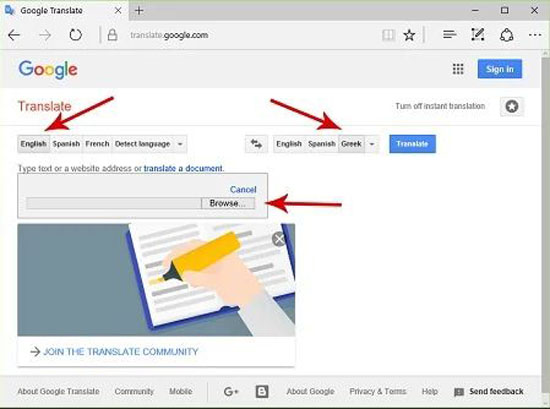Open About Google Translate footer link
This screenshot has width=550, height=409.
[x=58, y=391]
